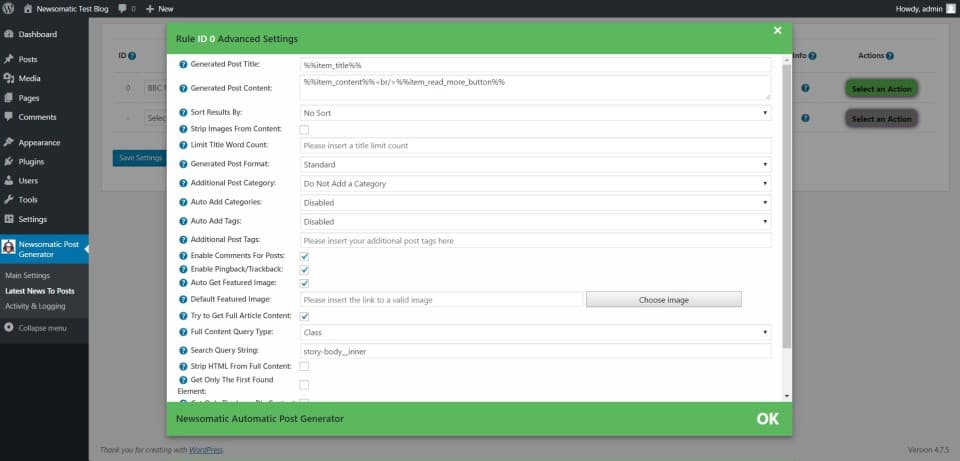
Task: Uncheck Enable Comments For Posts
Action: click(x=304, y=257)
